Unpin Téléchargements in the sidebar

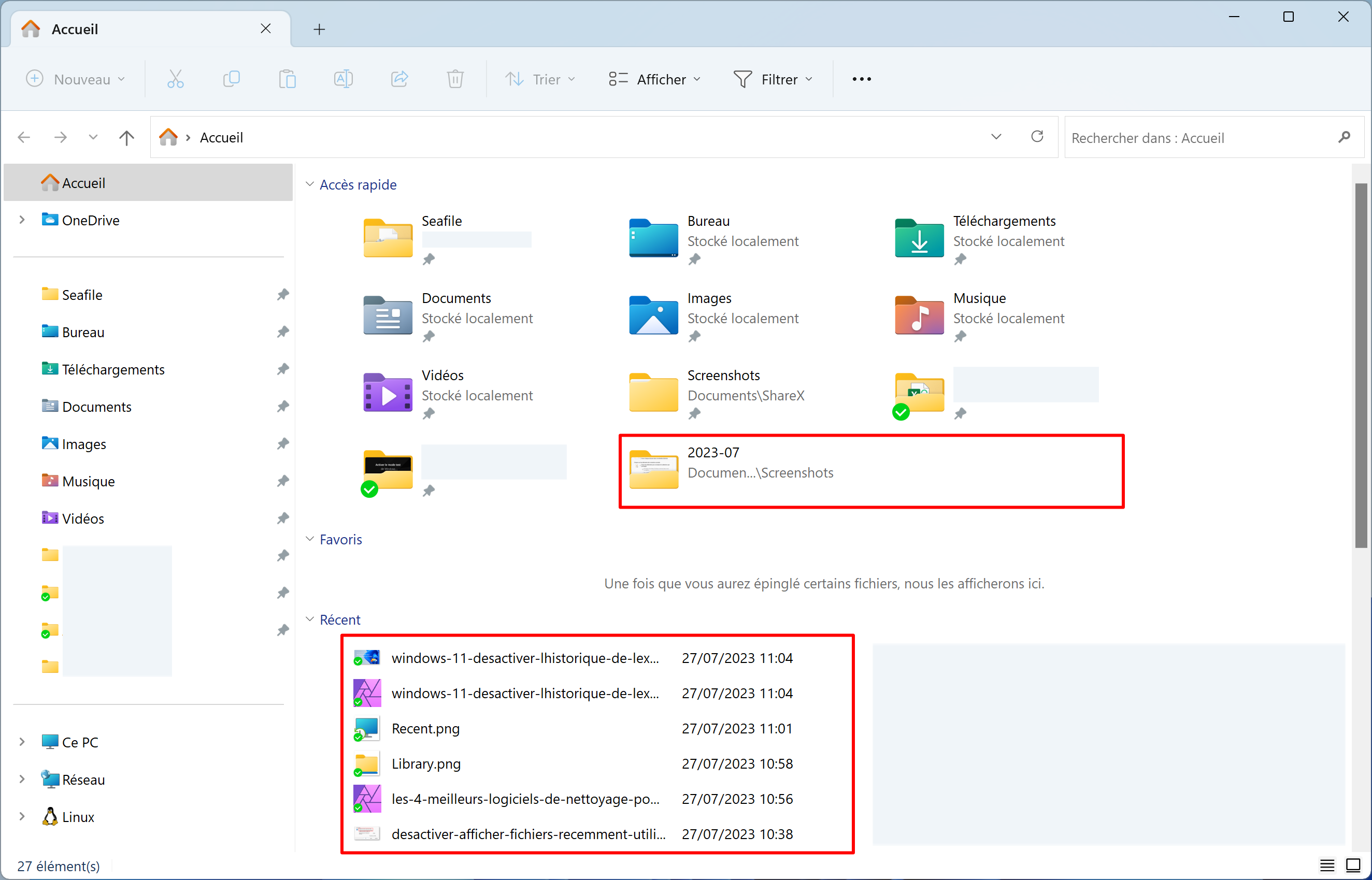(282, 369)
